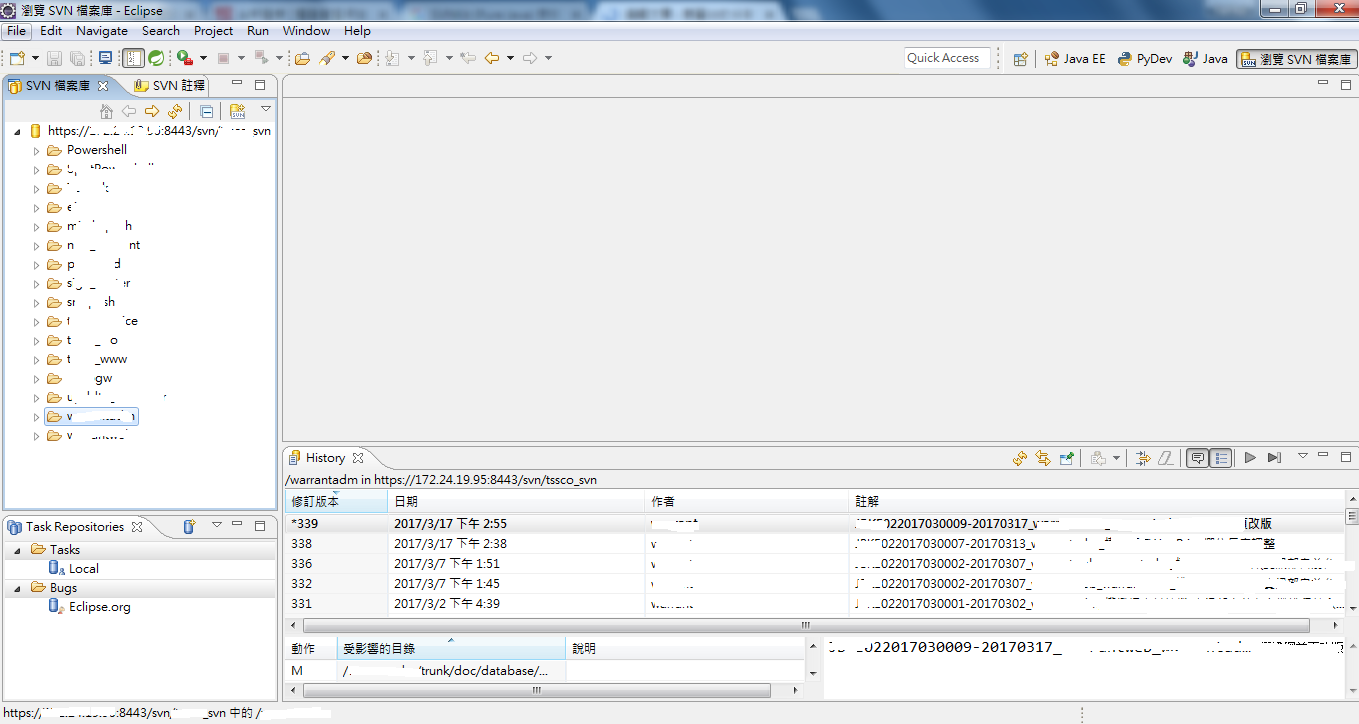
Task: Click the Spring green leaf toolbar icon
Action: [x=156, y=59]
